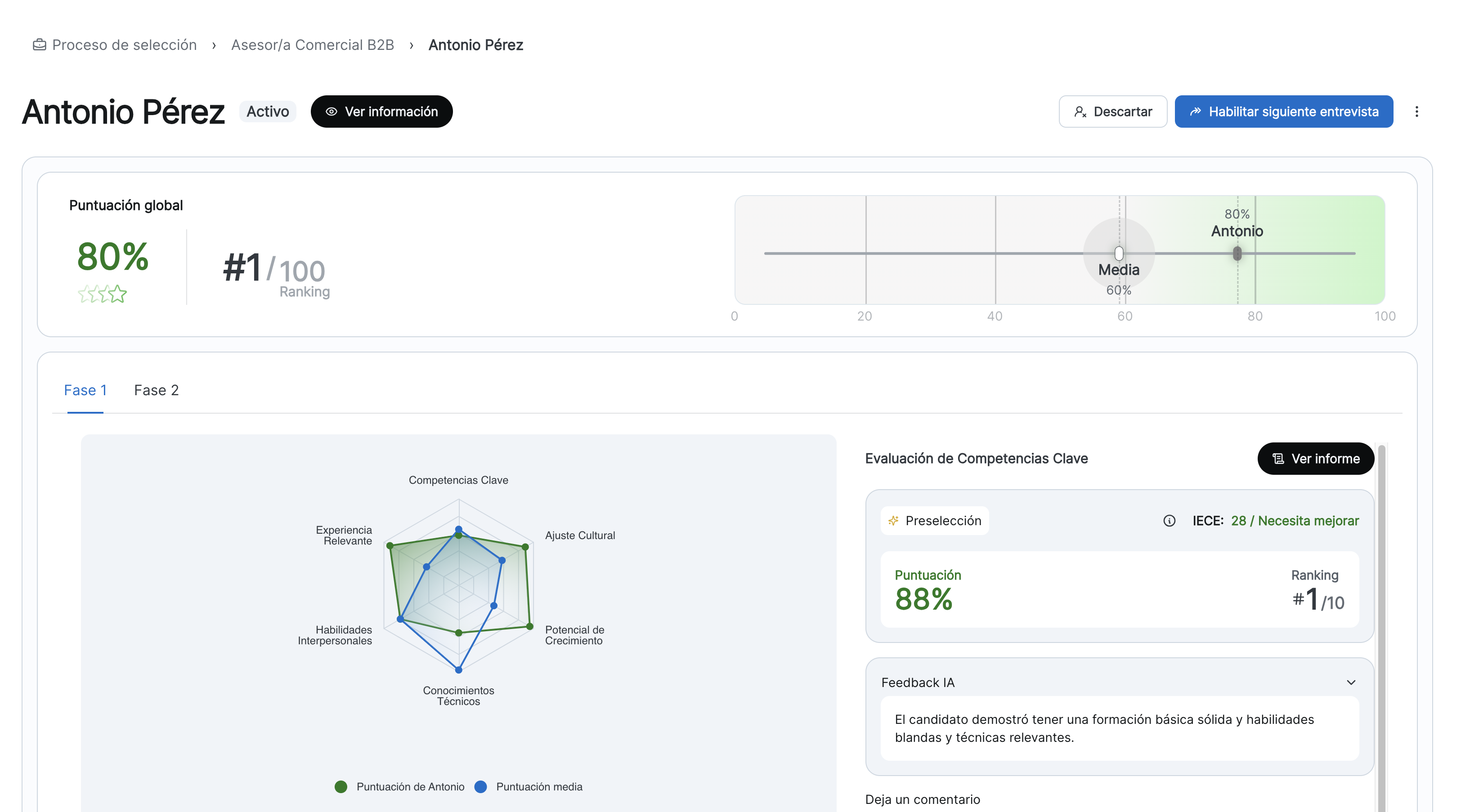The image size is (1461, 812).
Task: Click the chevron before Antonio Pérez breadcrumb
Action: (x=411, y=45)
